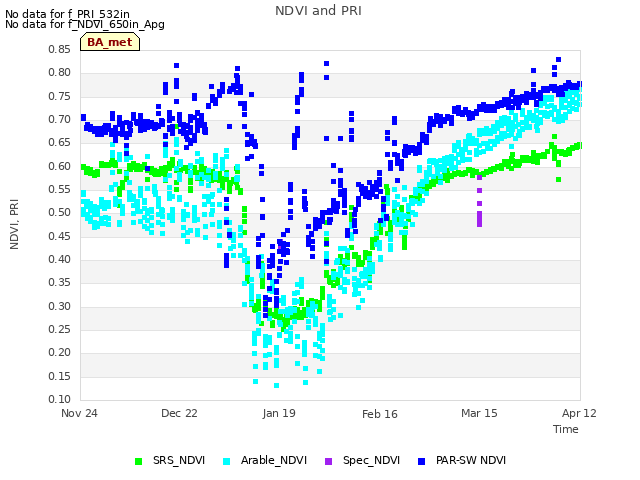
Task: Click the 0.65 y-axis tick label
Action: click(x=60, y=142)
